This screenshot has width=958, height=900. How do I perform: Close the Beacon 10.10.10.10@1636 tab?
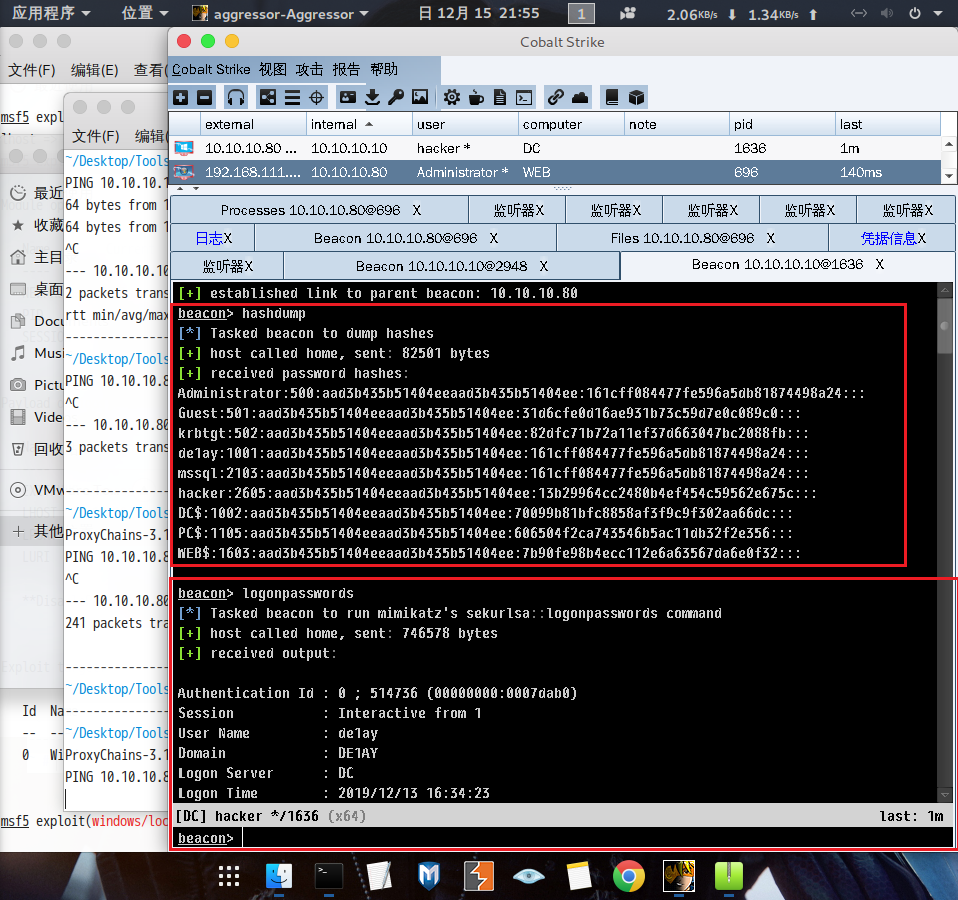(879, 264)
